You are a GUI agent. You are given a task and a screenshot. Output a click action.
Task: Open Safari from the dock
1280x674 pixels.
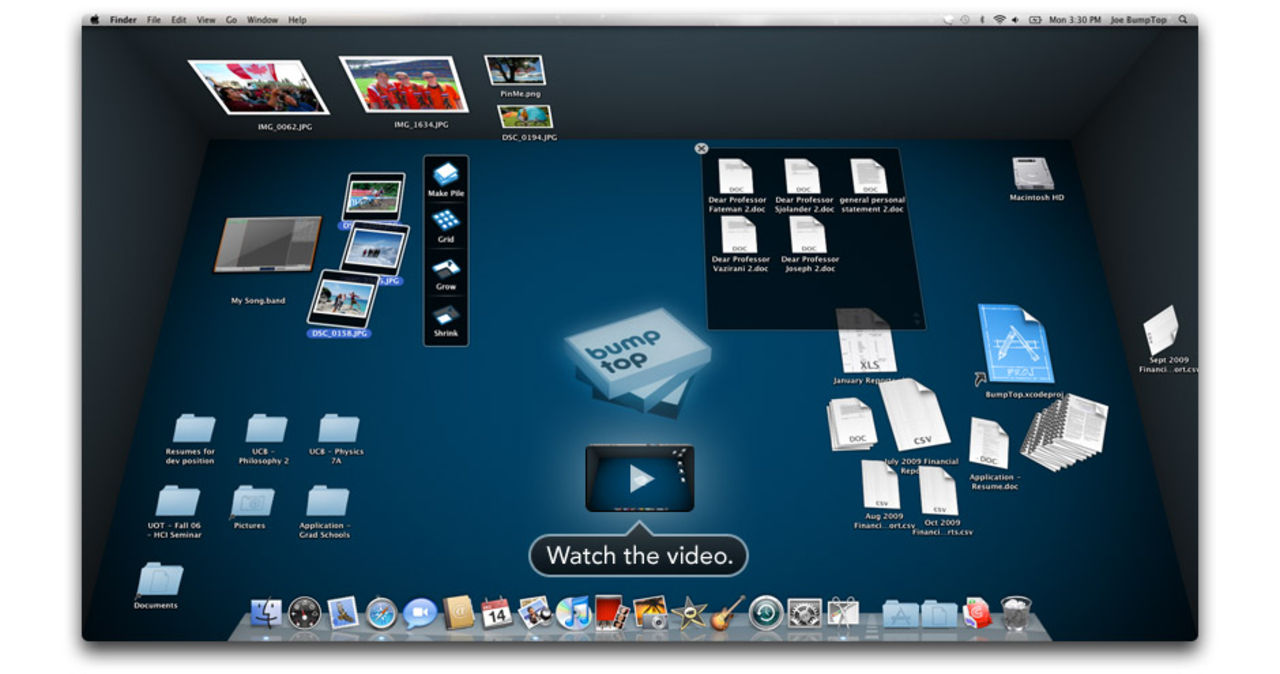[382, 612]
